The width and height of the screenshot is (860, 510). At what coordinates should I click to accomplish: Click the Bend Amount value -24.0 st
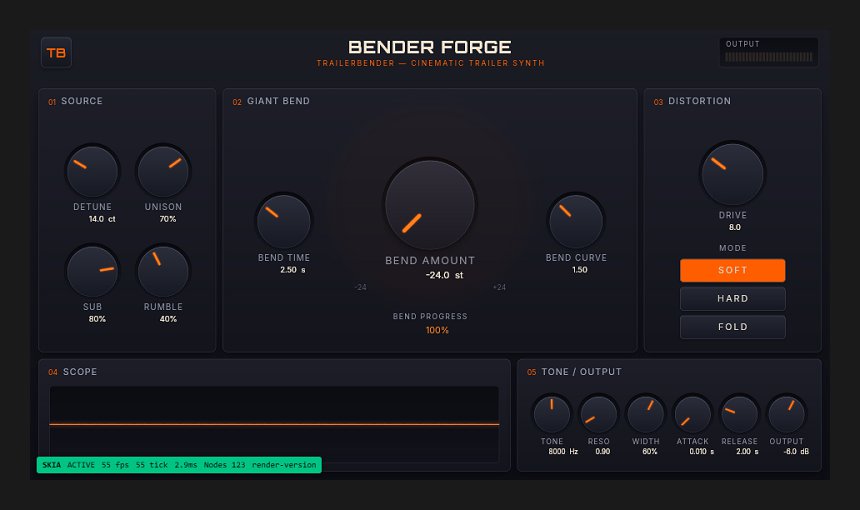pos(444,275)
